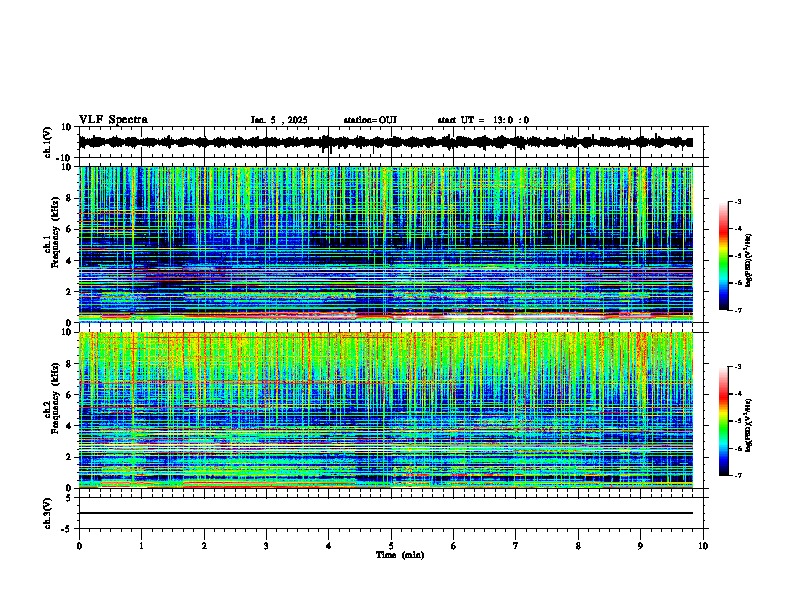792x612 pixels.
Task: Click time axis tick label '1'
Action: point(141,546)
